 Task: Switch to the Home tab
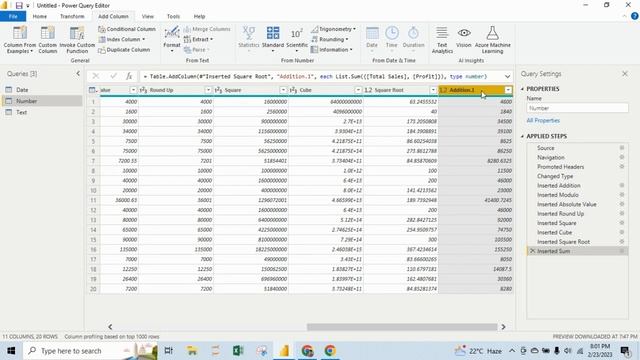pos(40,16)
